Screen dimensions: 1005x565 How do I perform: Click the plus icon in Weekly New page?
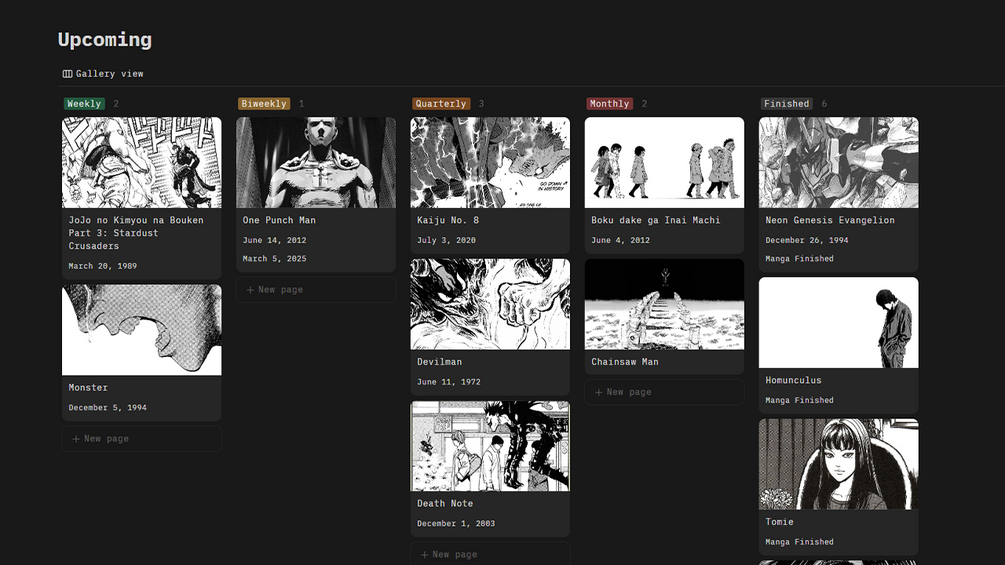(76, 439)
